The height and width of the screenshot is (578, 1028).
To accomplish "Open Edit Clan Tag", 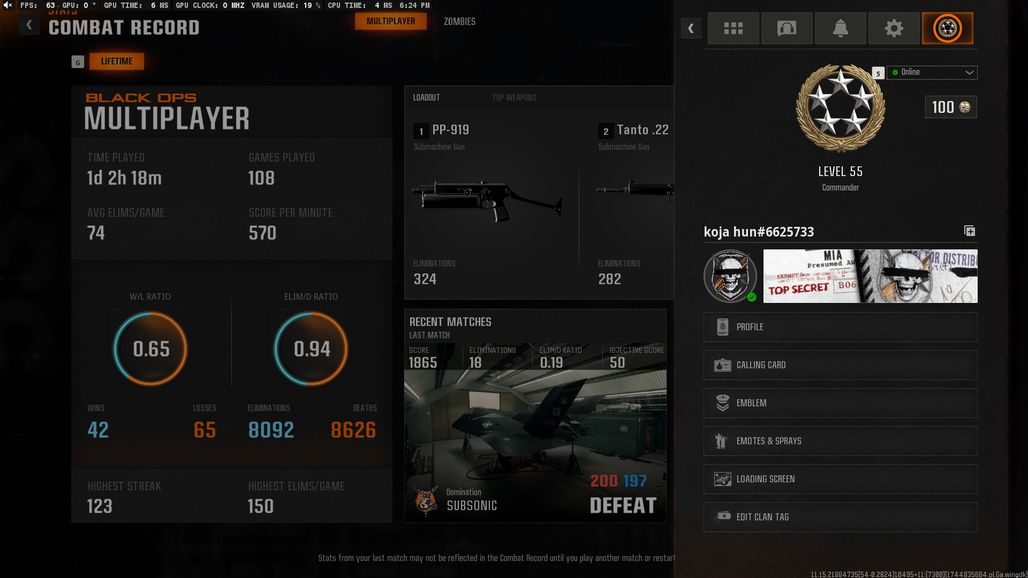I will tap(840, 516).
